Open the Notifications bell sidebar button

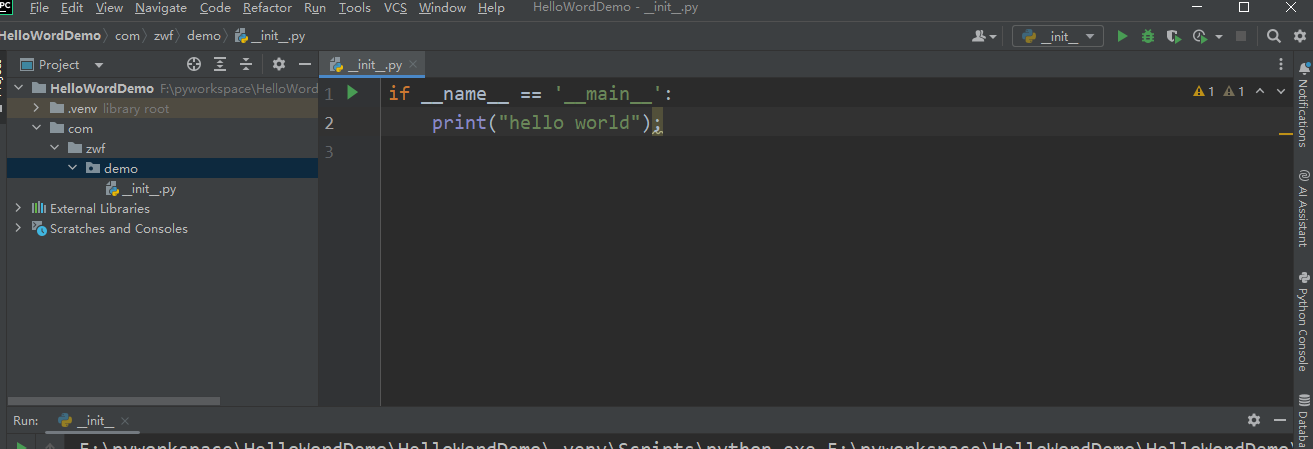coord(1303,106)
